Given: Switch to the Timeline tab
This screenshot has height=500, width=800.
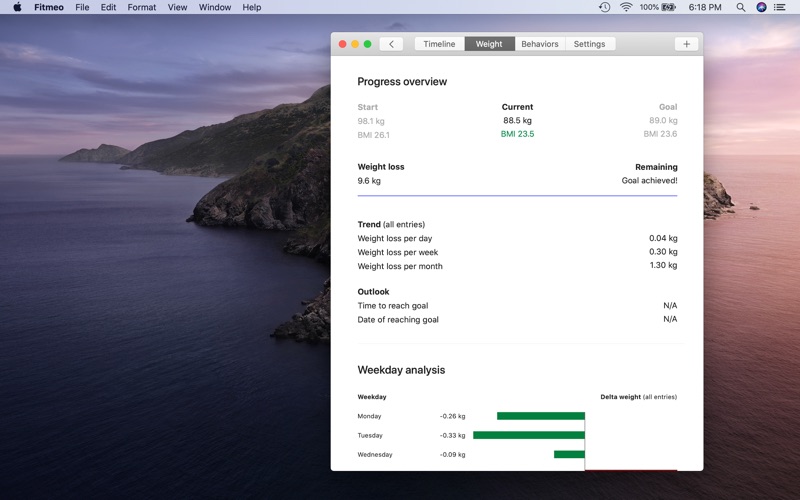Looking at the screenshot, I should click(x=439, y=44).
